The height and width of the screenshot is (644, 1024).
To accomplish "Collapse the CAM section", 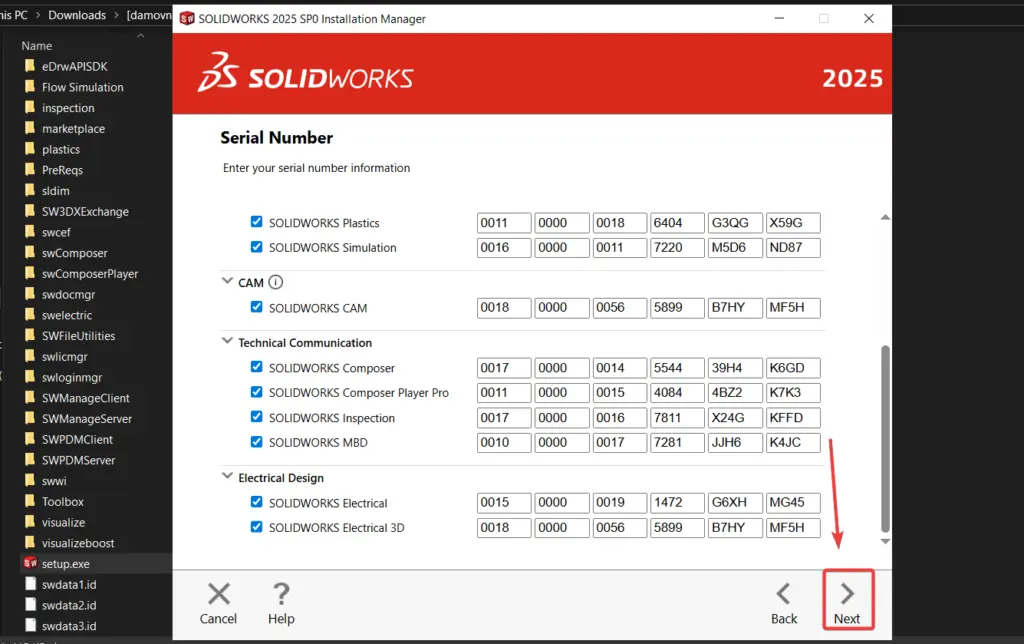I will point(227,282).
